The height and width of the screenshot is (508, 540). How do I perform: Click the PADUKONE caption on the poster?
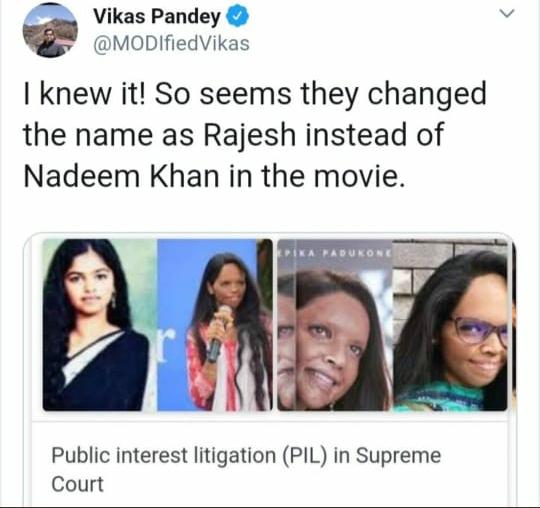356,254
